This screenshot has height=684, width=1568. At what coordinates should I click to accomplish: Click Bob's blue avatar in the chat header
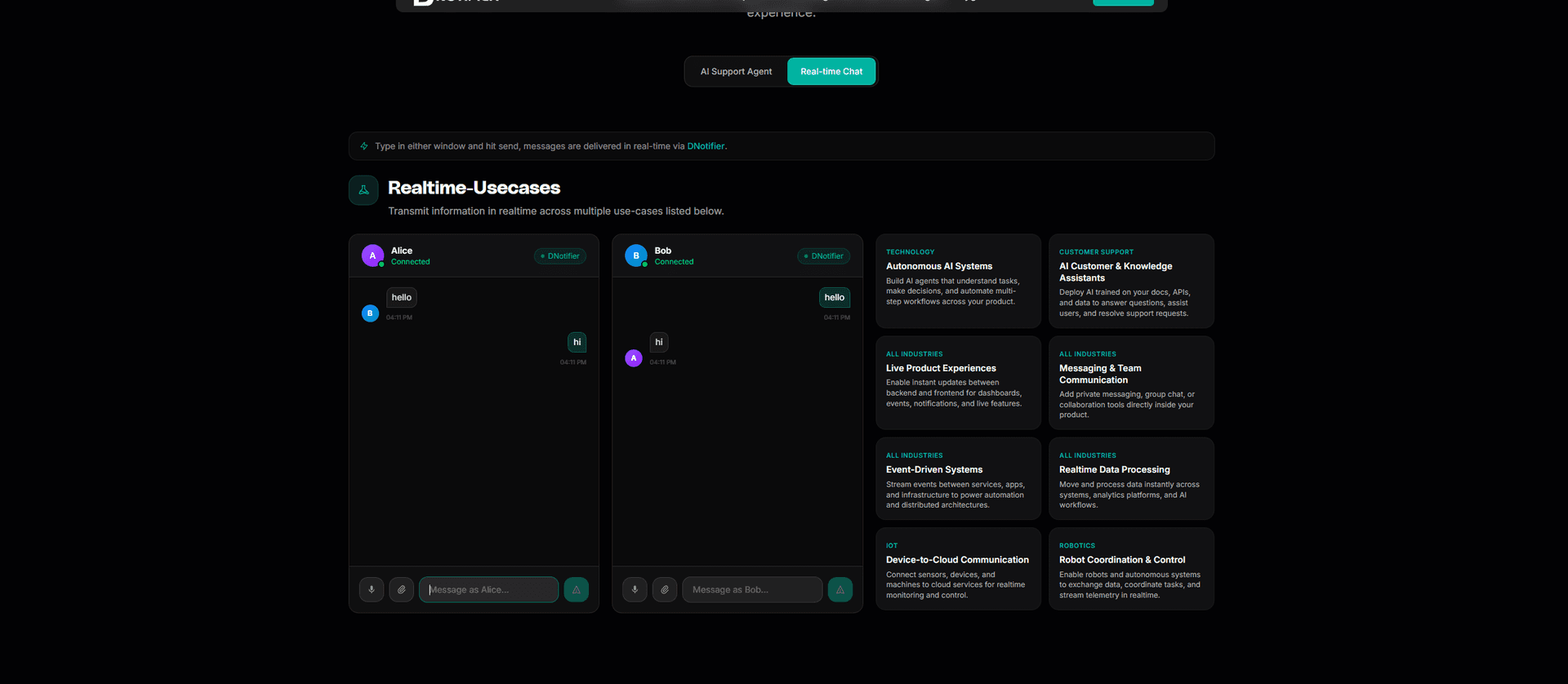click(x=636, y=255)
